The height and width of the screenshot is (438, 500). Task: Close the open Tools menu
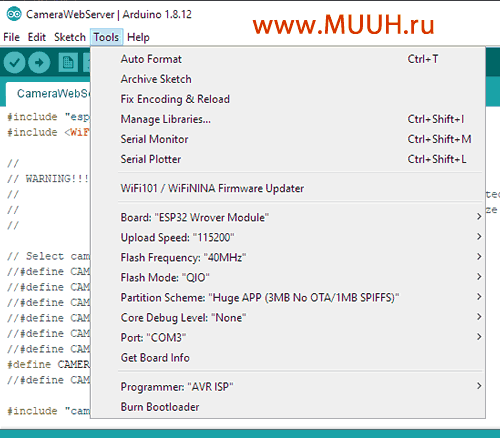pos(106,37)
